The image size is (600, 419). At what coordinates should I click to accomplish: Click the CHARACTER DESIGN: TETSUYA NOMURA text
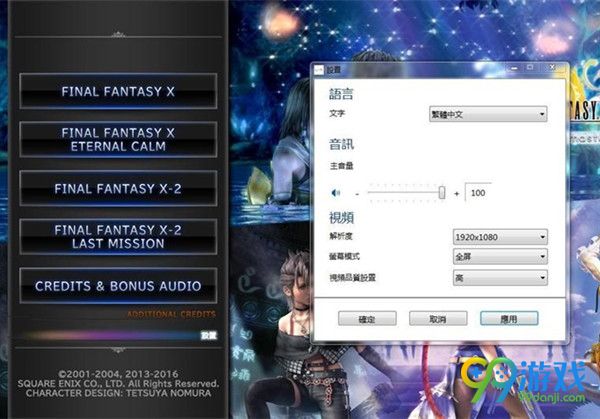(x=118, y=393)
